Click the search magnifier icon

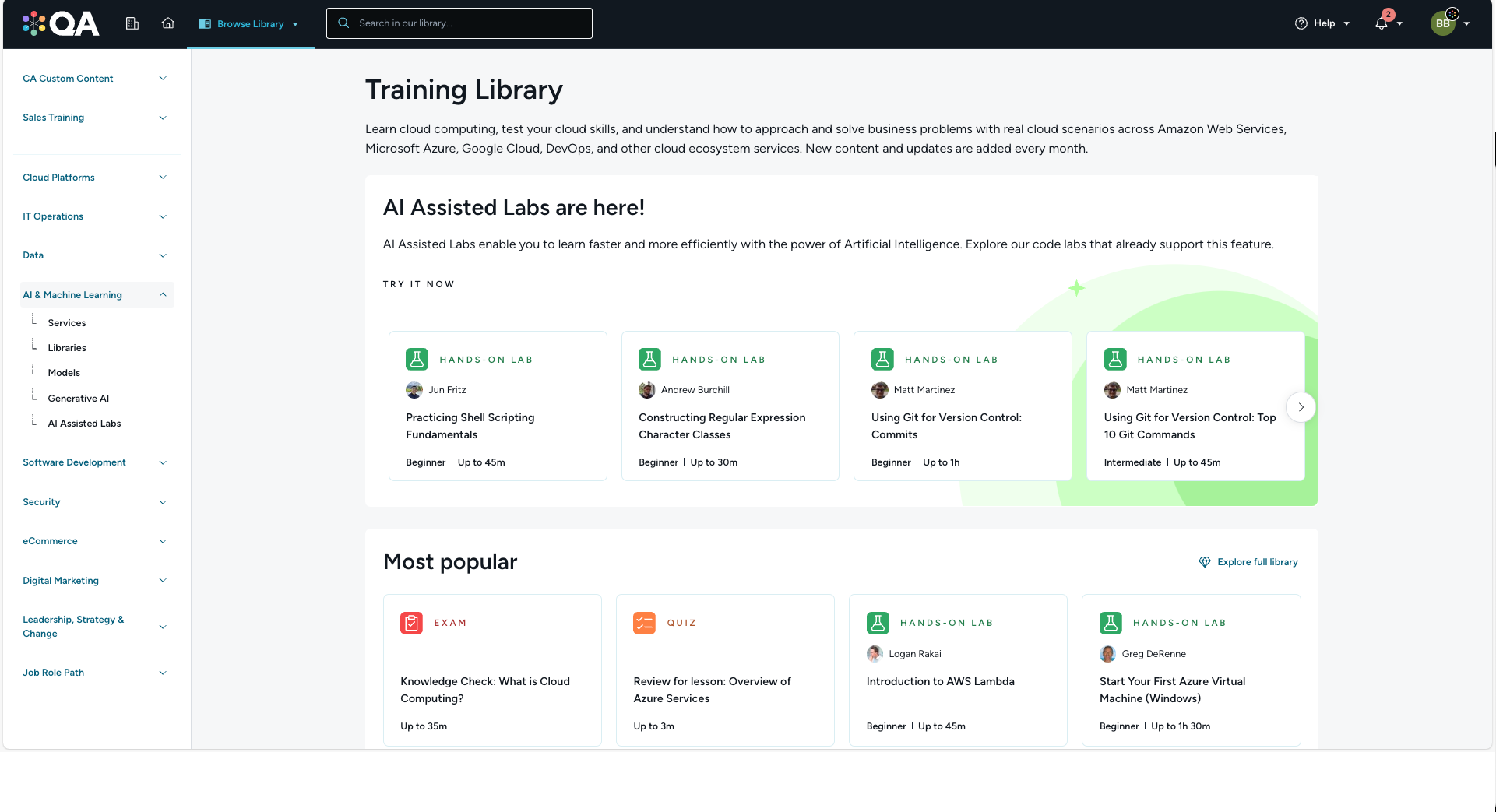point(343,23)
